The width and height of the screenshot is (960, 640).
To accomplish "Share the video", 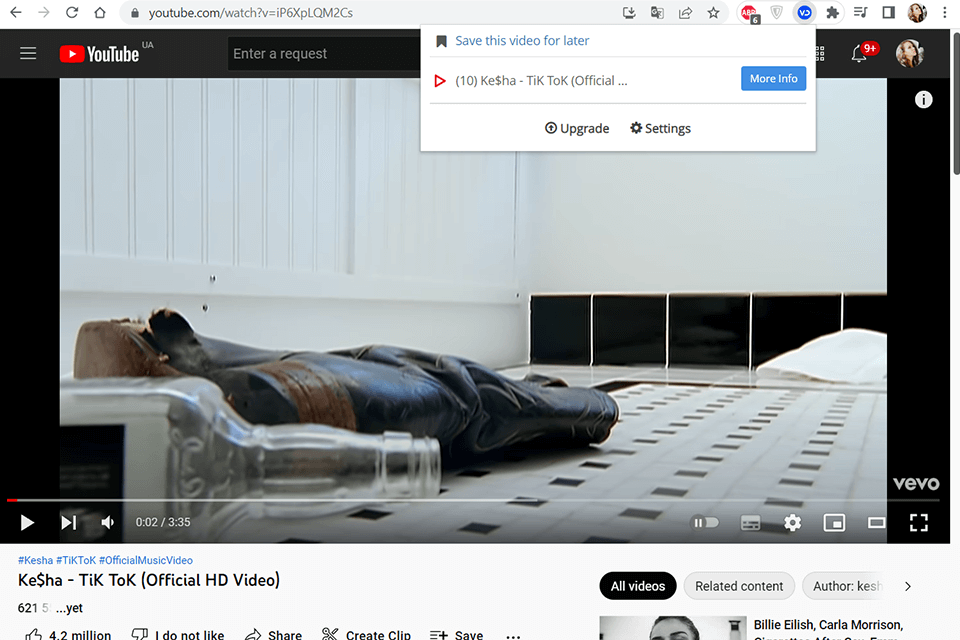I will [273, 634].
